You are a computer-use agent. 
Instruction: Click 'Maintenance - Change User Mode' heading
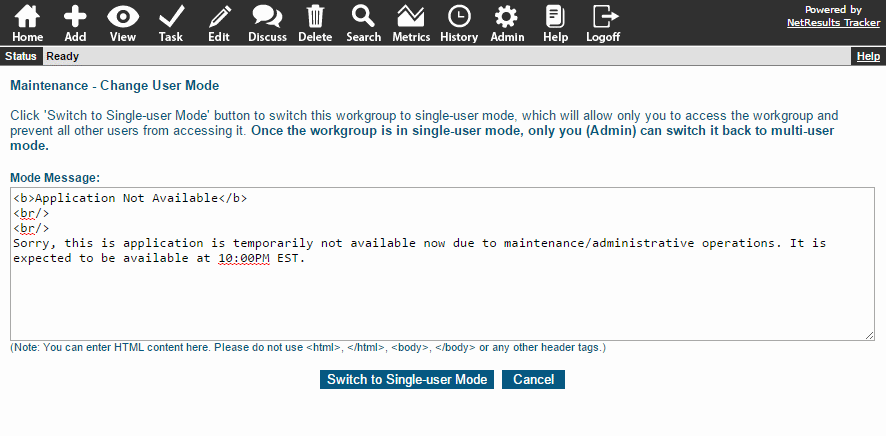(x=115, y=86)
